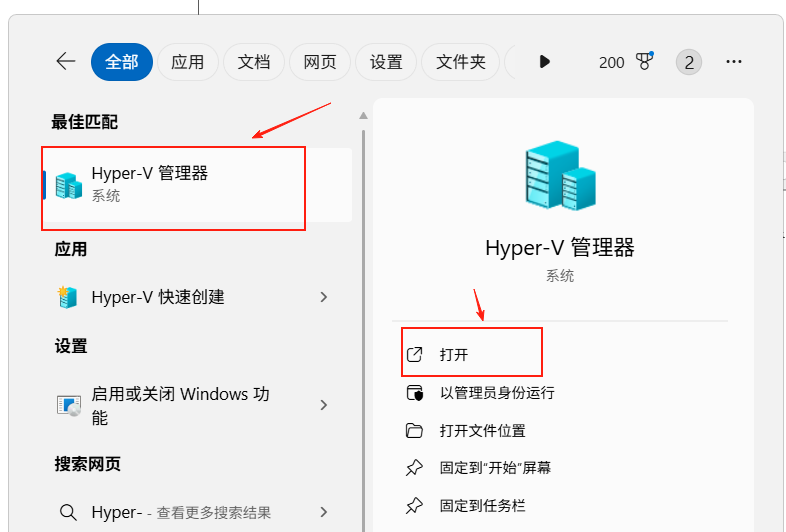Switch to the 设置 filter tab
Viewport: 786px width, 532px height.
tap(386, 62)
